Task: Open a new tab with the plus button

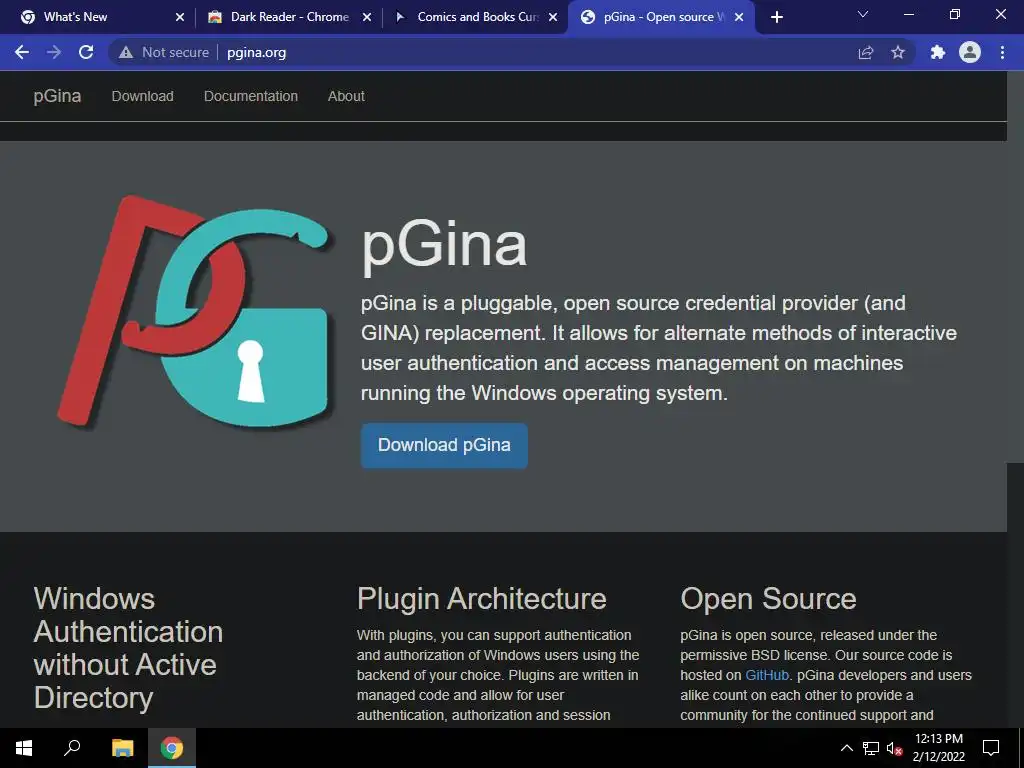Action: pos(776,17)
